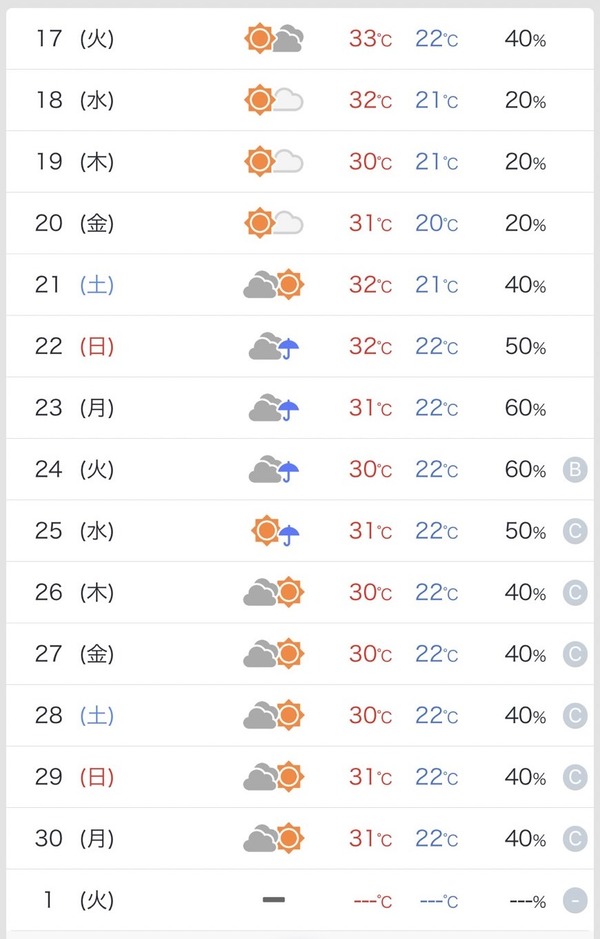Click the cloudy-sunny icon for day 21
Image resolution: width=600 pixels, height=939 pixels.
[274, 284]
